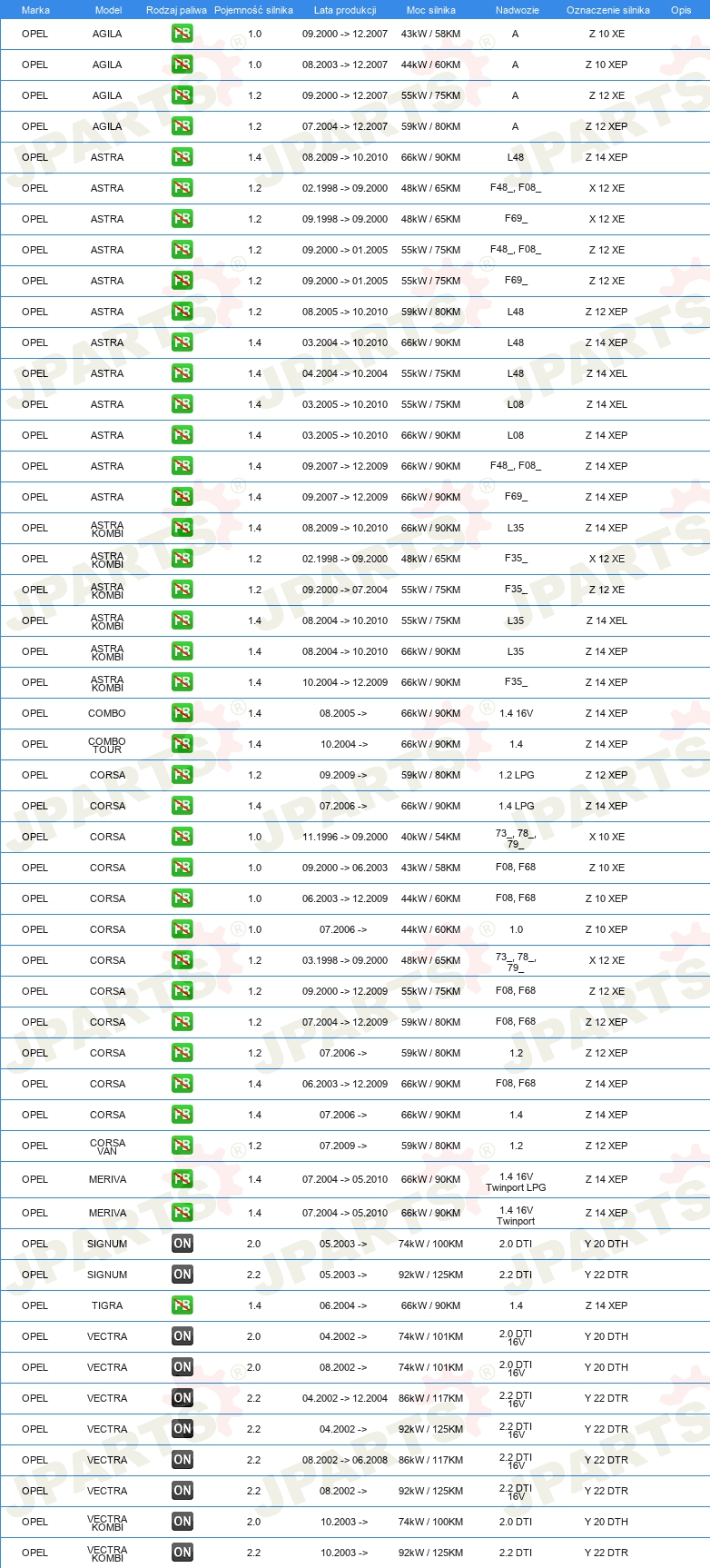Image resolution: width=710 pixels, height=1568 pixels.
Task: Click the petrol icon for ASTRA F69_ X 12 XE
Action: 182,219
